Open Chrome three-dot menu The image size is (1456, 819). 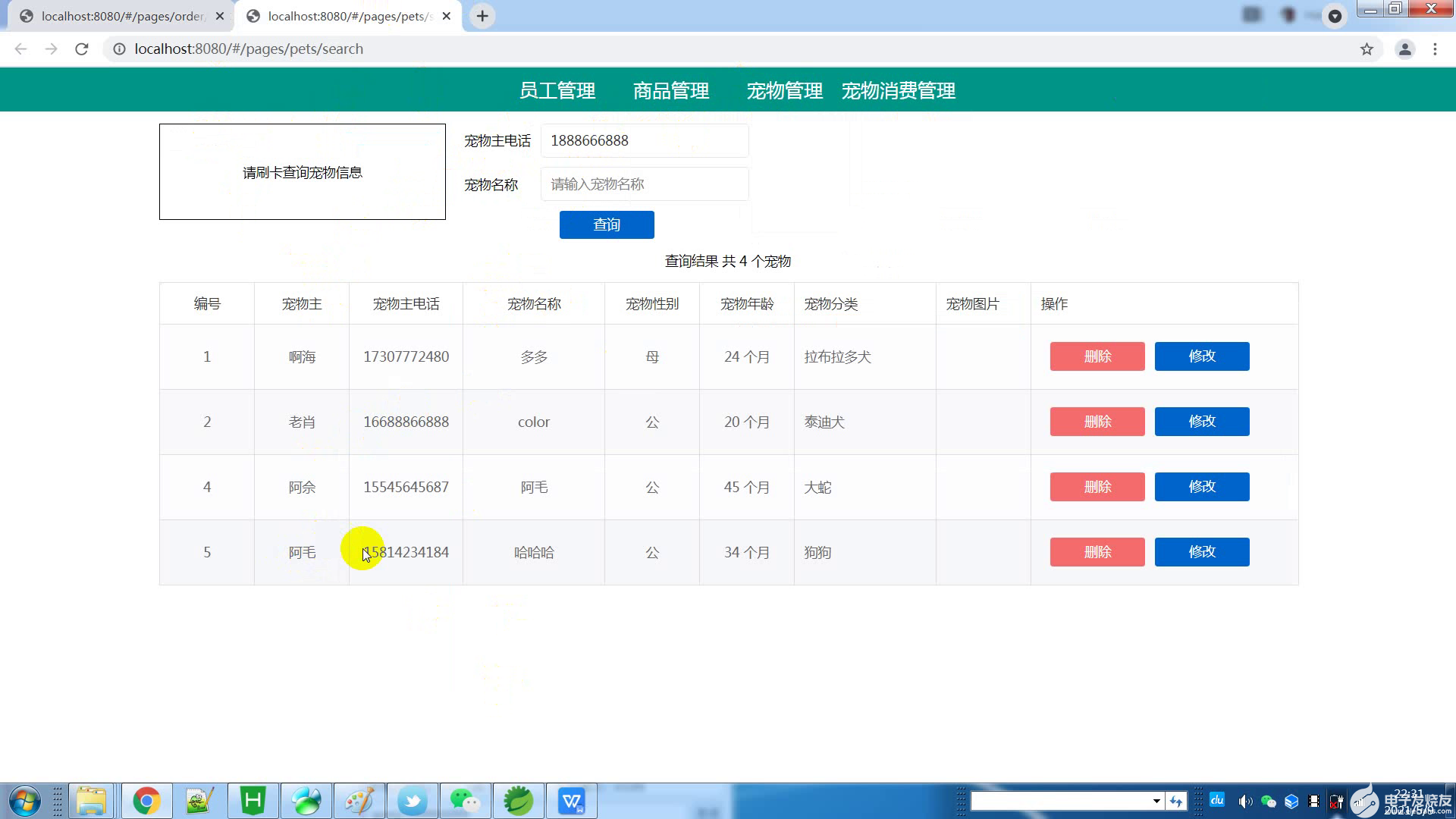tap(1435, 49)
